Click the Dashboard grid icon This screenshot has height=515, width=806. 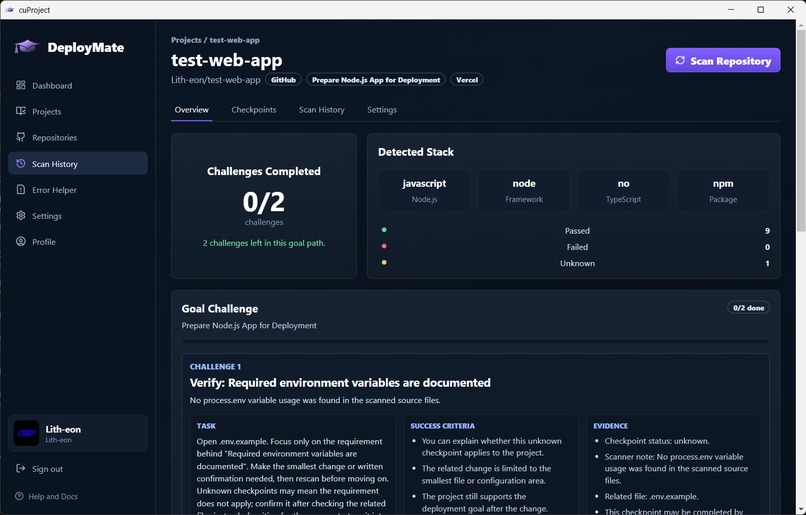tap(21, 85)
